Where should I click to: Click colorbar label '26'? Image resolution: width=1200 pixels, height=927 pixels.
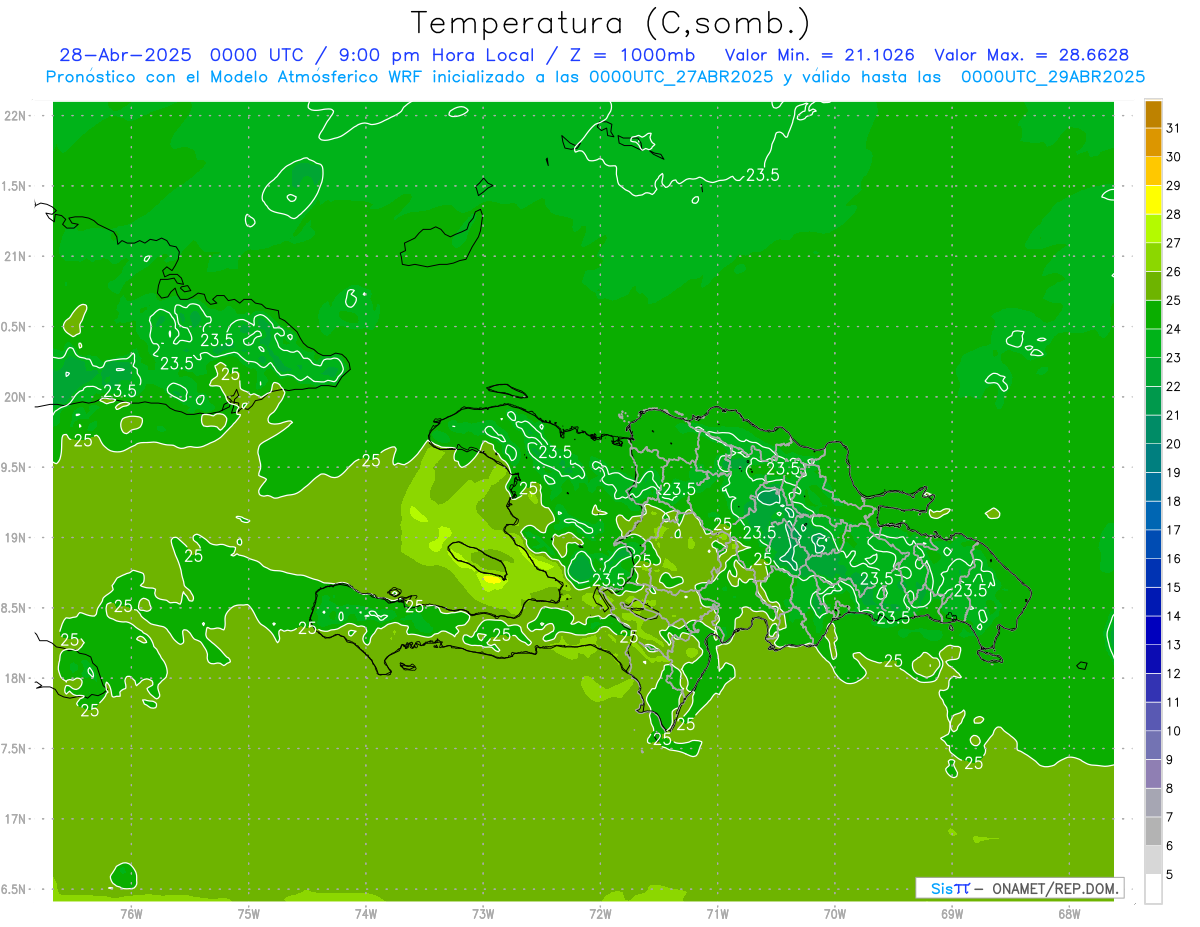1174,272
